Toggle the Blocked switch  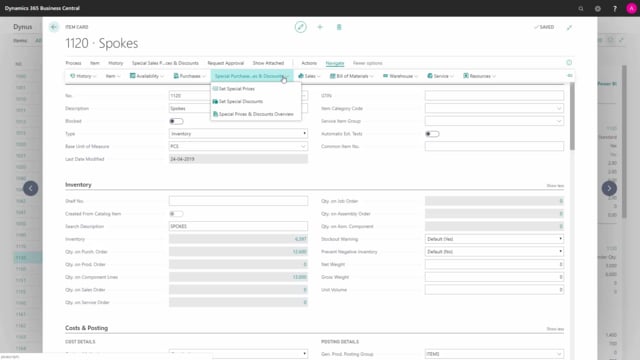[x=176, y=121]
